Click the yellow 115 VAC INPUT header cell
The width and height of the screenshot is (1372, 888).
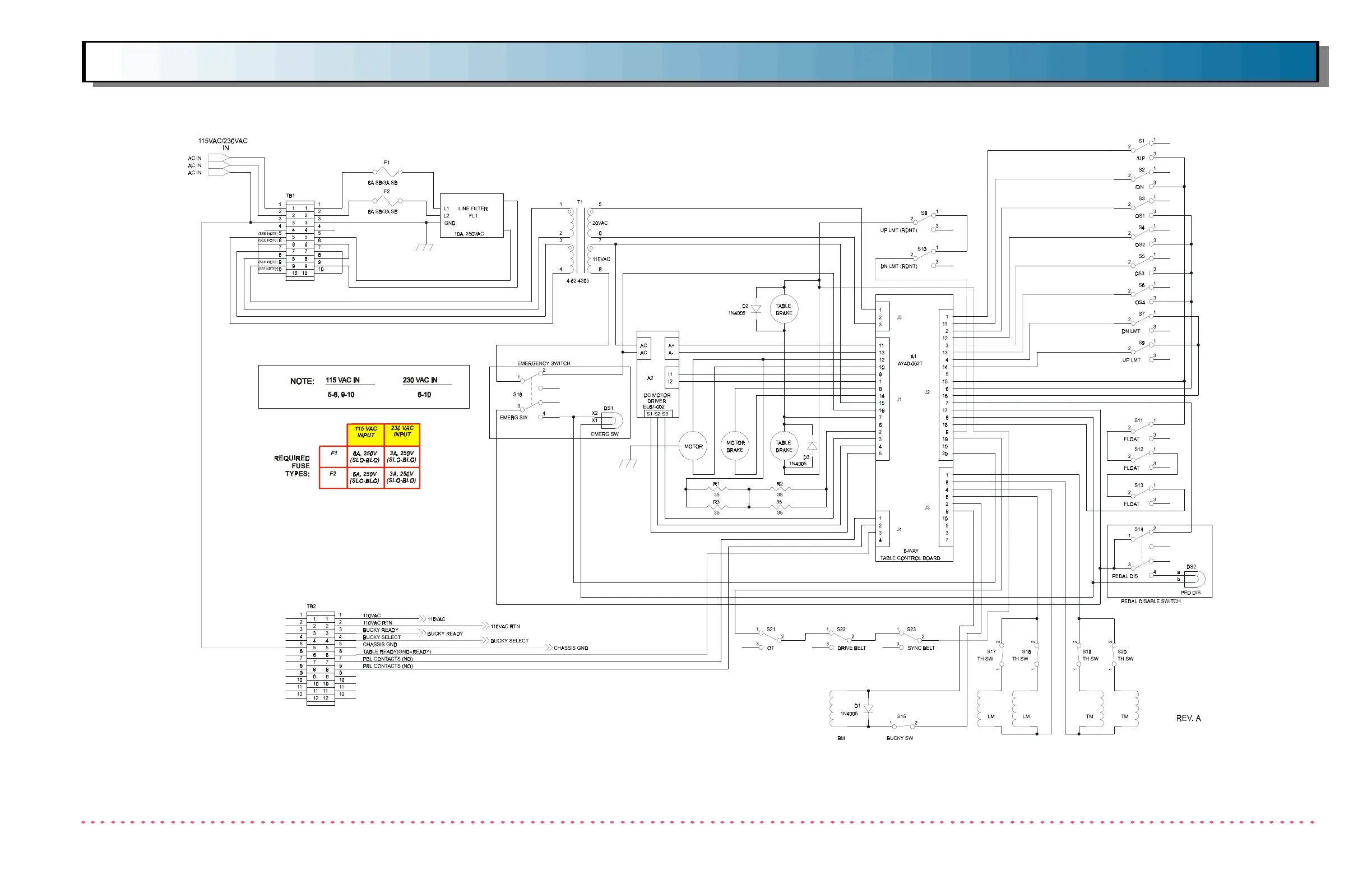click(365, 433)
